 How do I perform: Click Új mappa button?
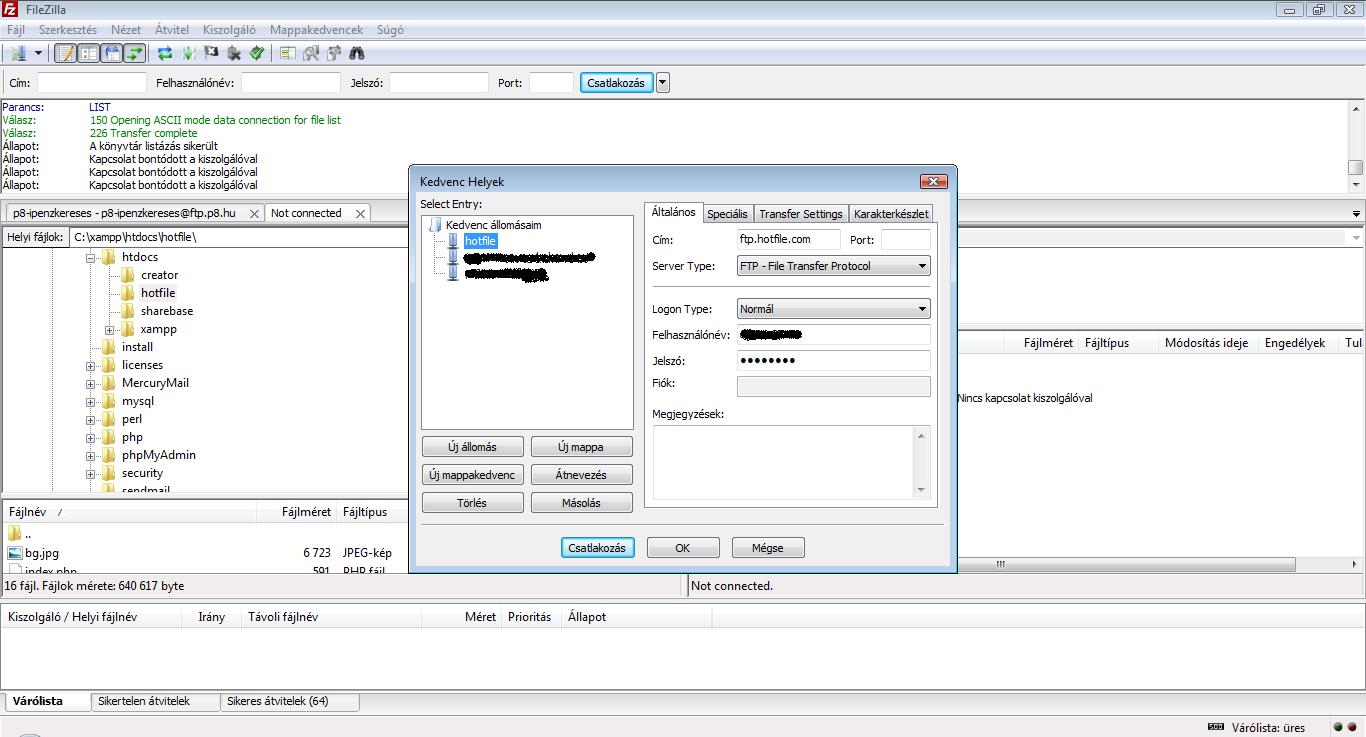click(581, 447)
